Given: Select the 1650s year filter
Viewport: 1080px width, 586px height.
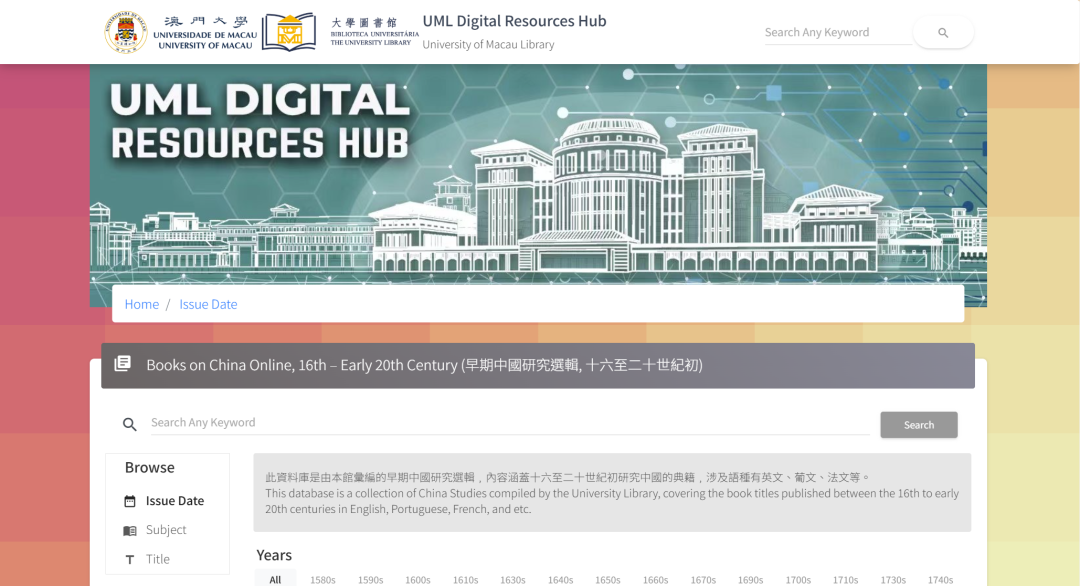Looking at the screenshot, I should click(608, 579).
